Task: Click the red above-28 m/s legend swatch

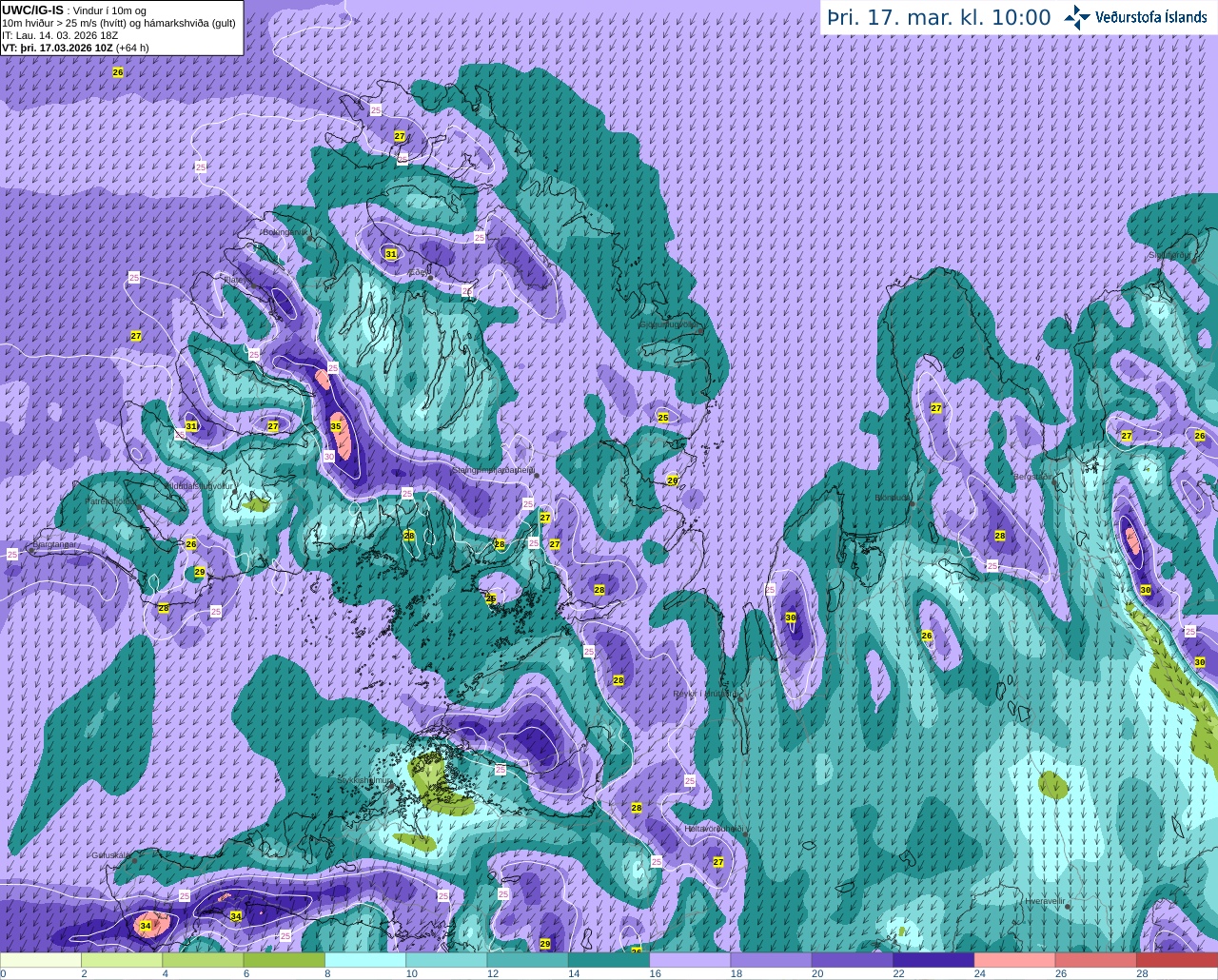Action: (1177, 960)
